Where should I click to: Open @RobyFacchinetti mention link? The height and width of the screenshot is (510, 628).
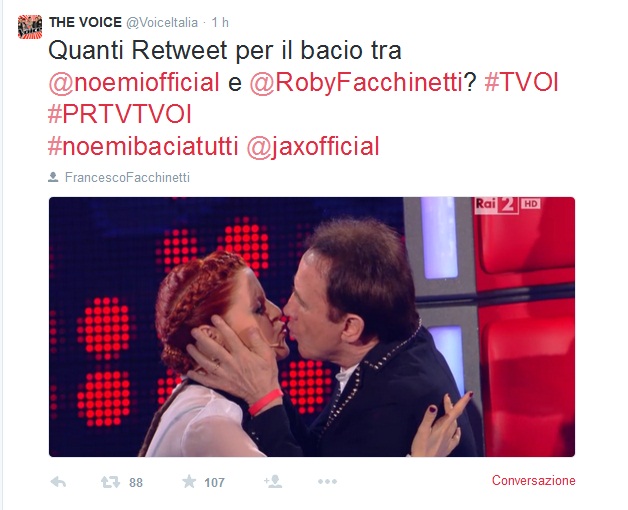[356, 82]
